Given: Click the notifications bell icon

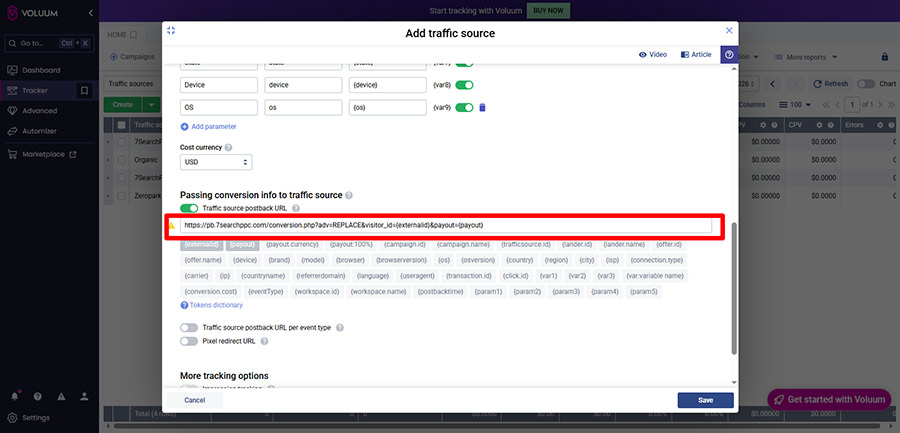Looking at the screenshot, I should tap(15, 397).
